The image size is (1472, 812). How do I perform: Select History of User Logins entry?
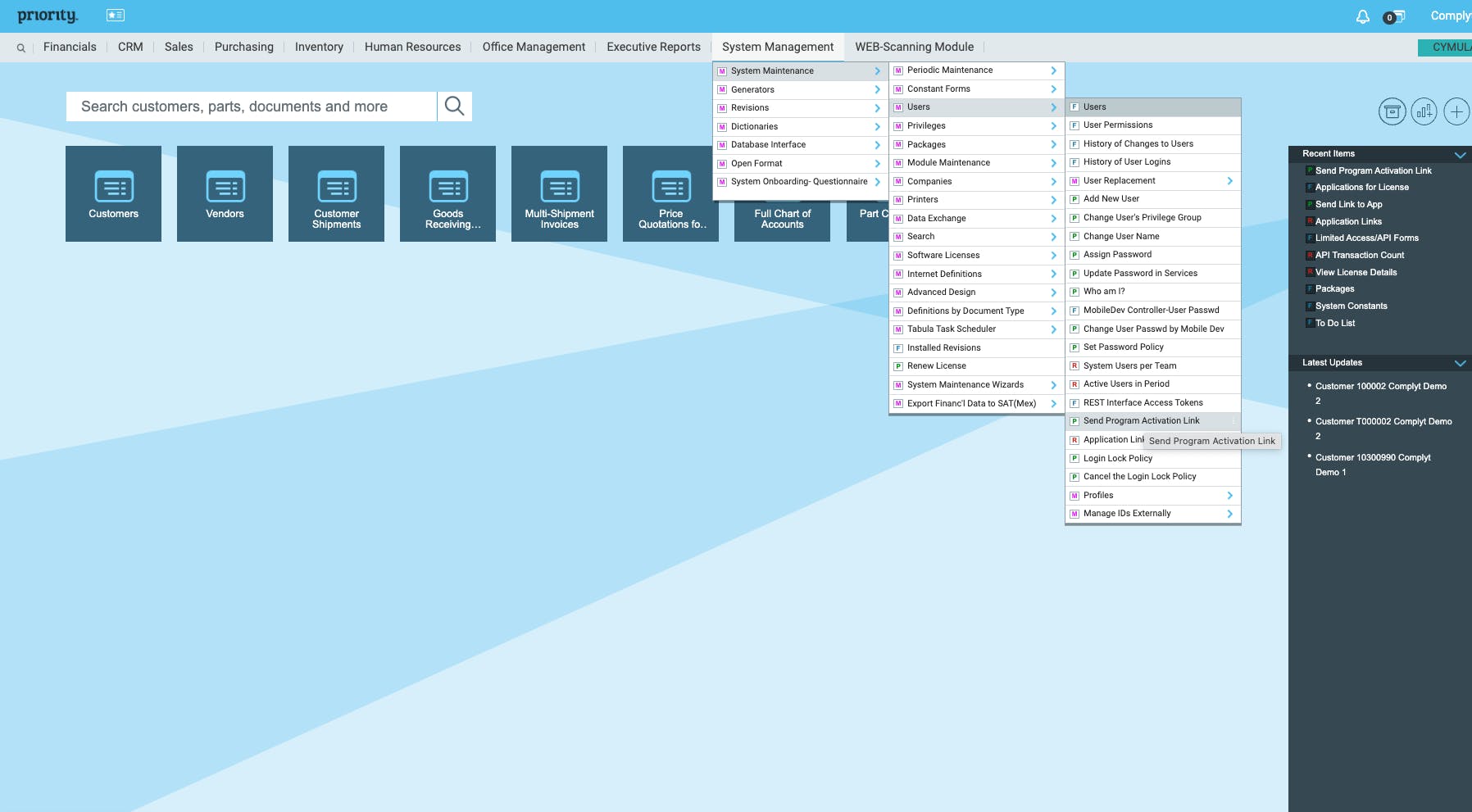tap(1153, 162)
